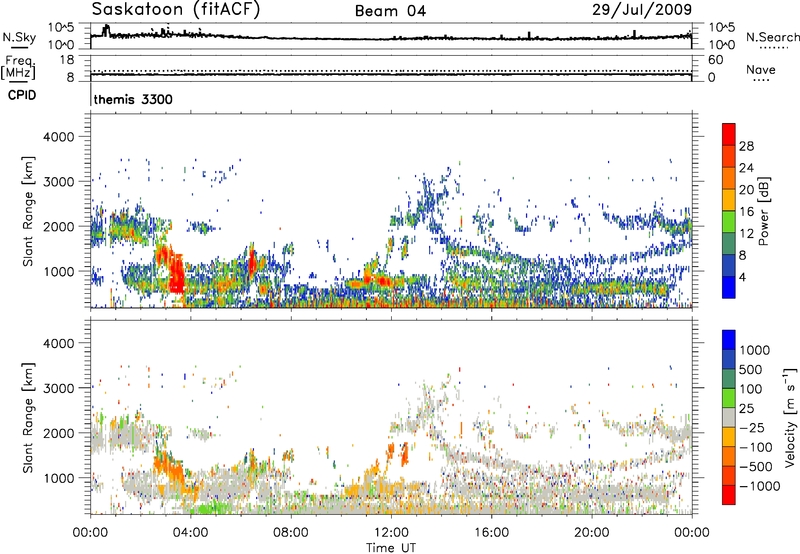This screenshot has height=554, width=800.
Task: Pick the gray -25 to 25 Velocity segment
Action: (x=729, y=417)
